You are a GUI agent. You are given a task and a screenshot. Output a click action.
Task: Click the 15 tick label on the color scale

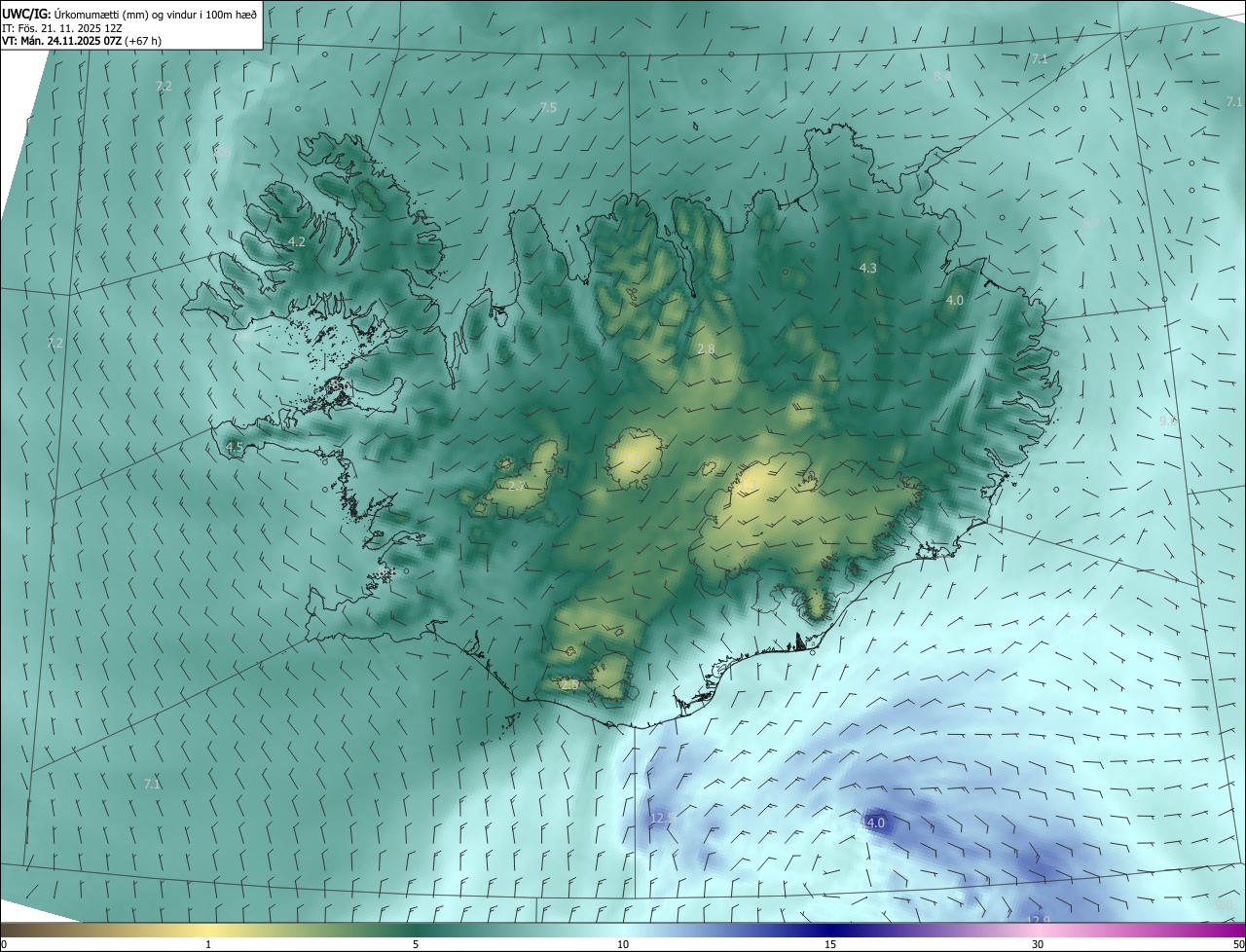(x=830, y=944)
